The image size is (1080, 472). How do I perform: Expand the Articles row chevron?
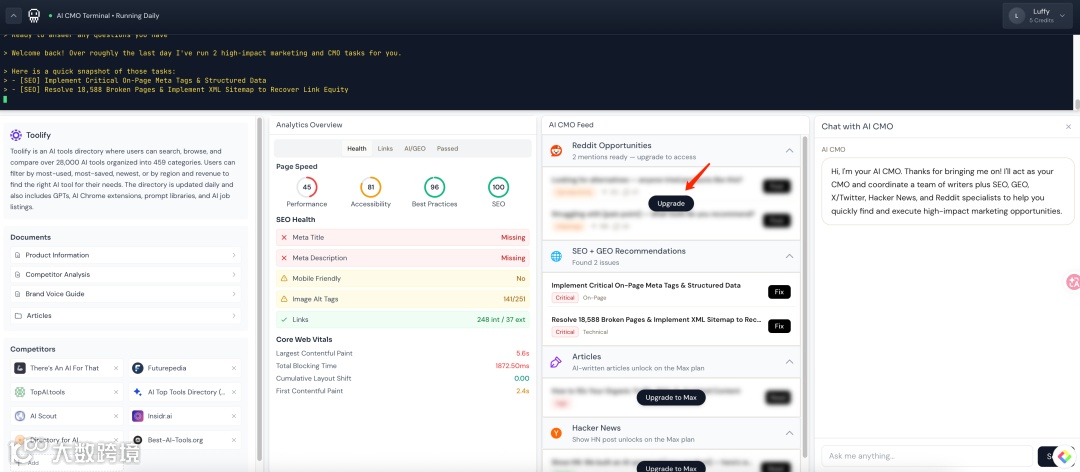coord(233,316)
